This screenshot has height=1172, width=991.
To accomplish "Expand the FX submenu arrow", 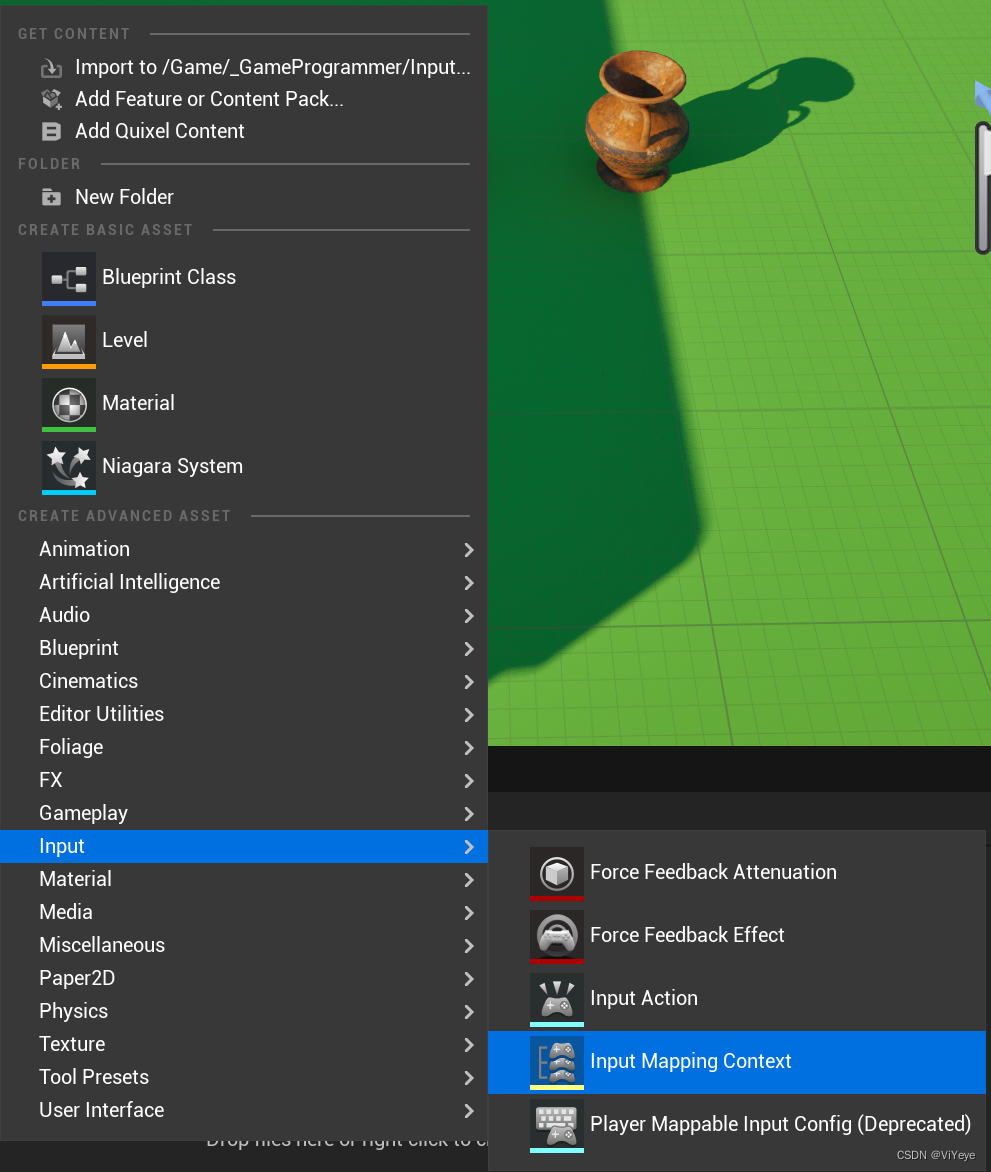I will click(469, 781).
